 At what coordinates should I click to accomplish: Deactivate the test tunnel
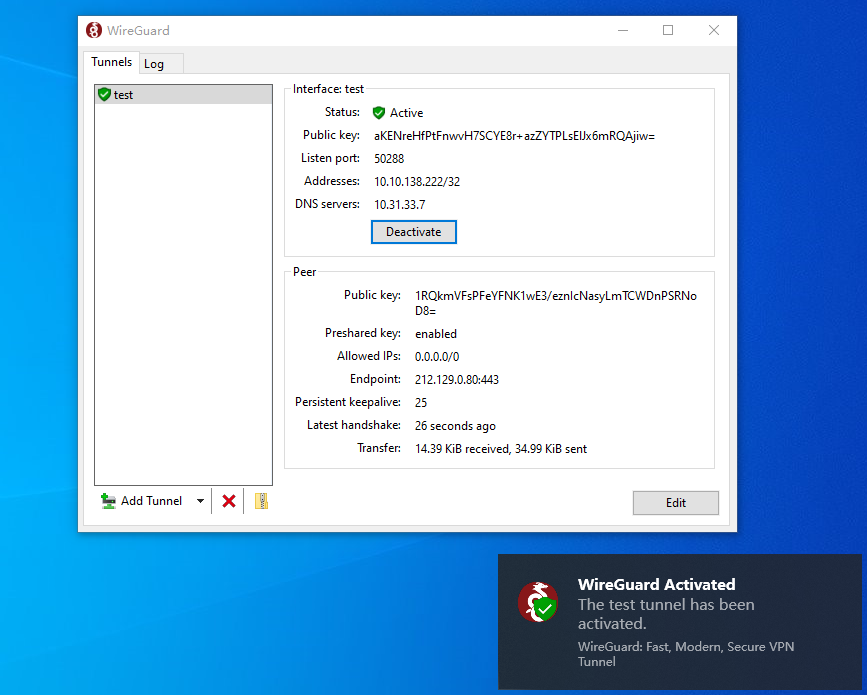(414, 232)
